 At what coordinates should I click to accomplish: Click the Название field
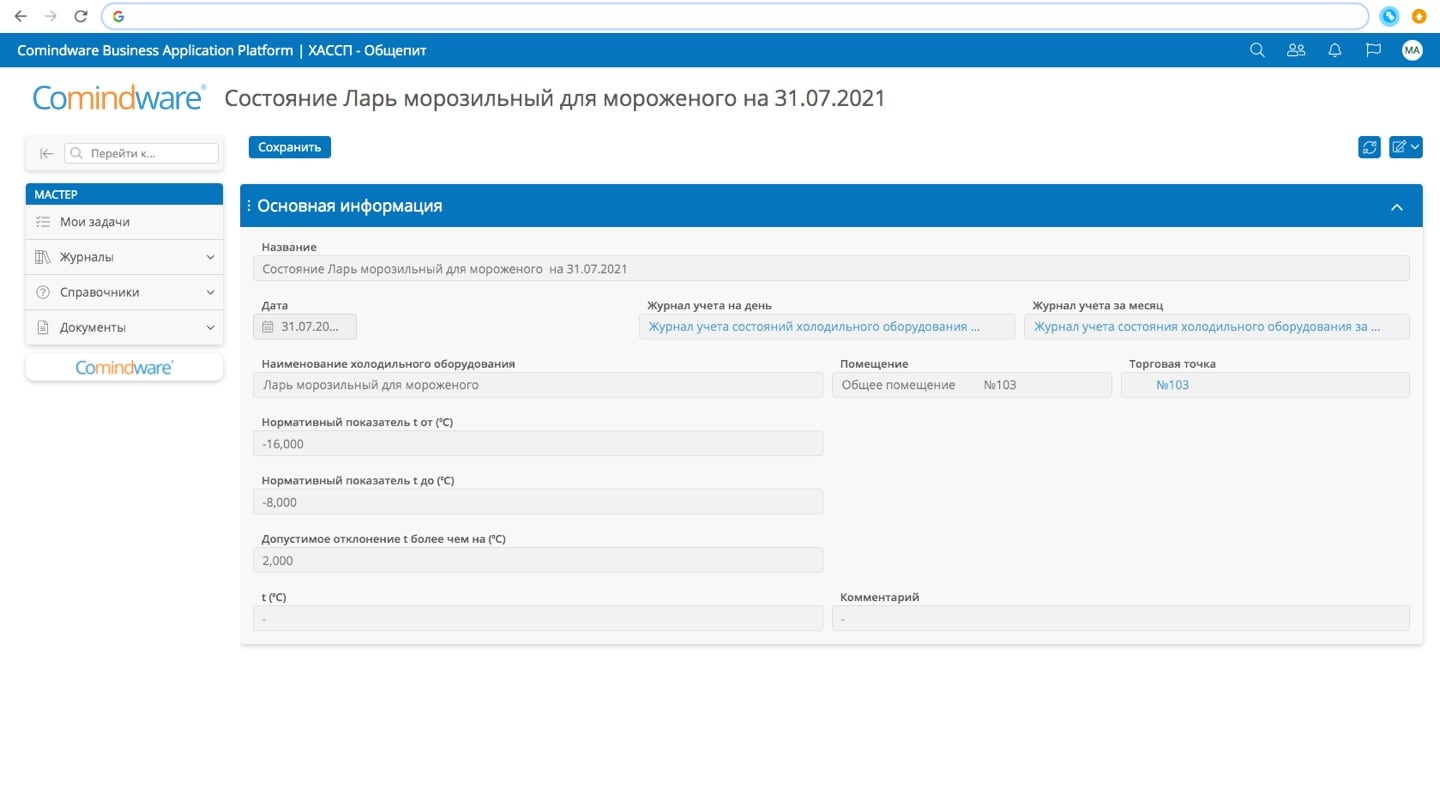click(x=831, y=268)
